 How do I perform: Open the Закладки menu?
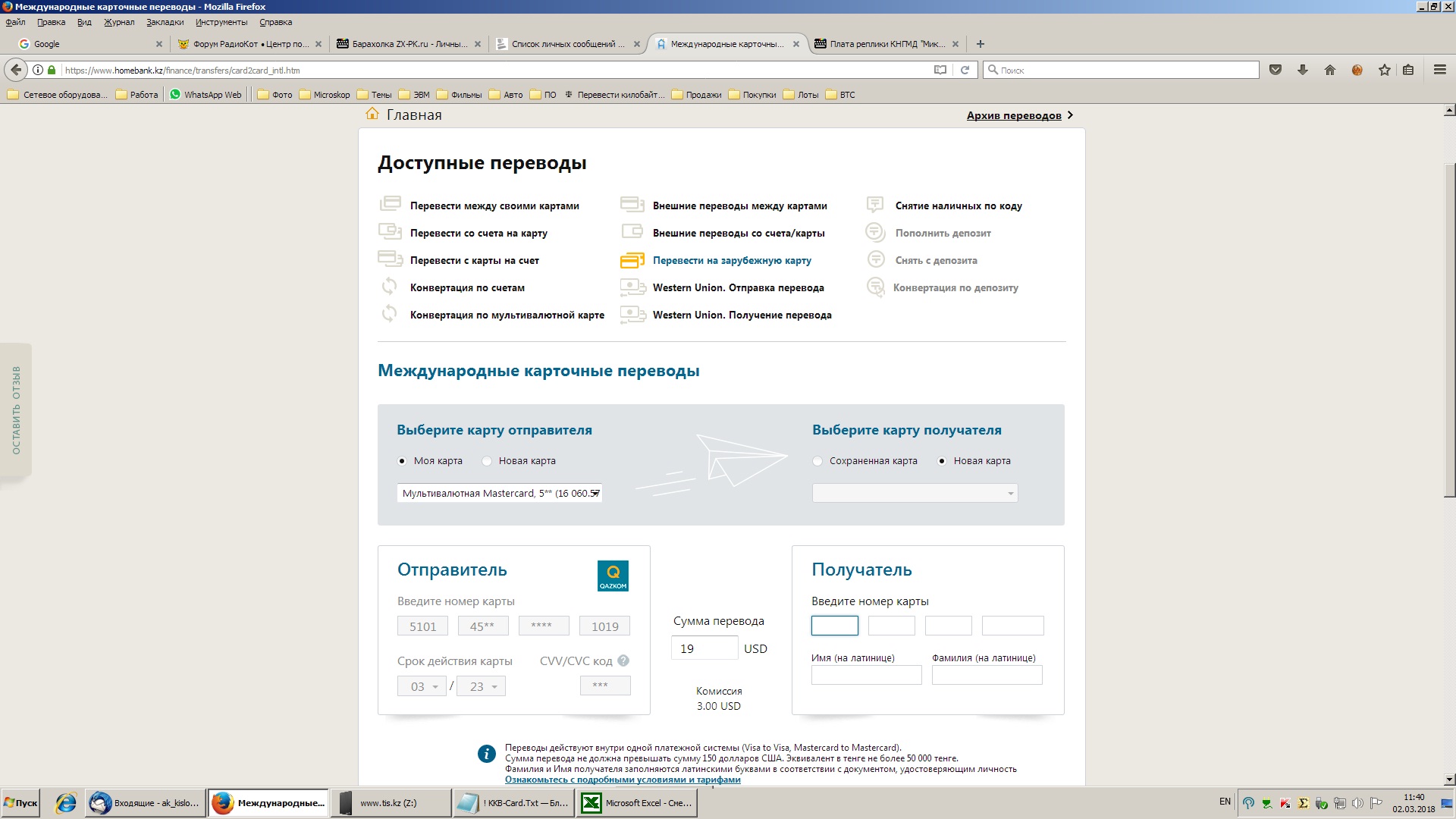click(165, 22)
